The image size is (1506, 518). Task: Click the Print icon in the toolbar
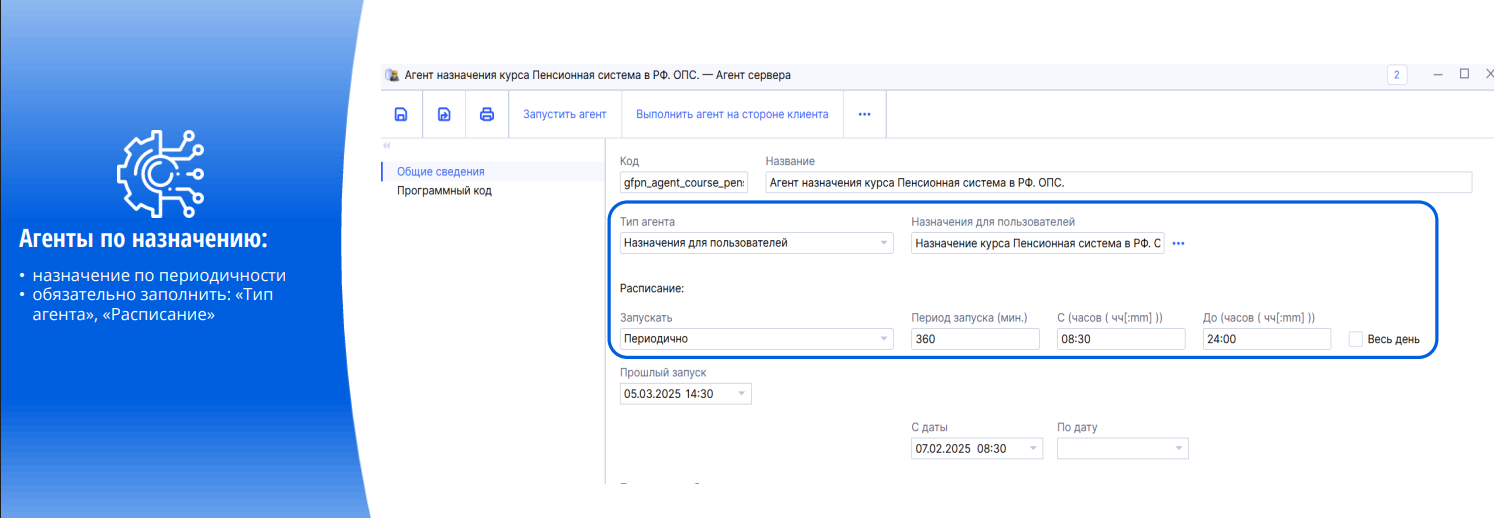[x=487, y=114]
